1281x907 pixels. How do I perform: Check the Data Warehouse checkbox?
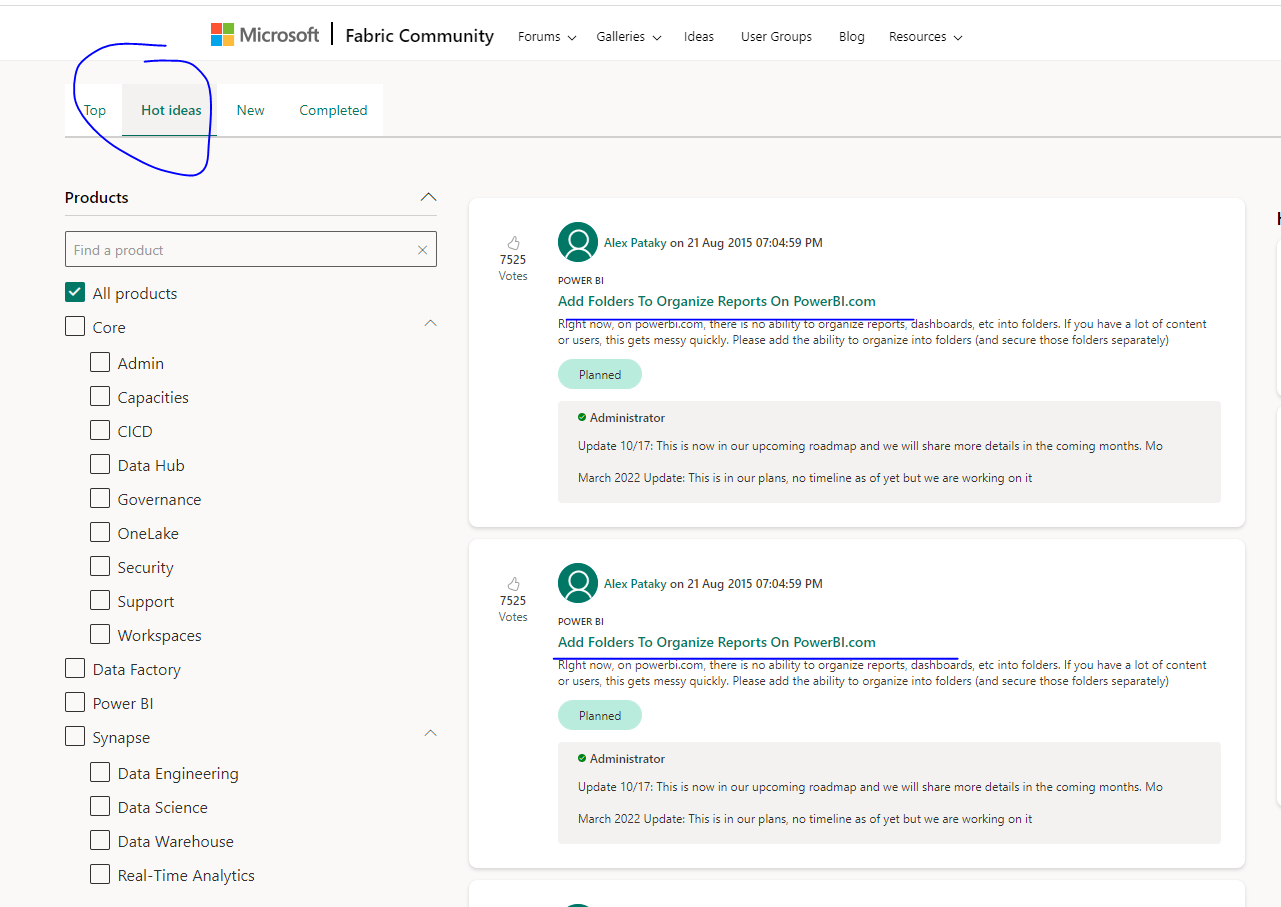point(100,841)
